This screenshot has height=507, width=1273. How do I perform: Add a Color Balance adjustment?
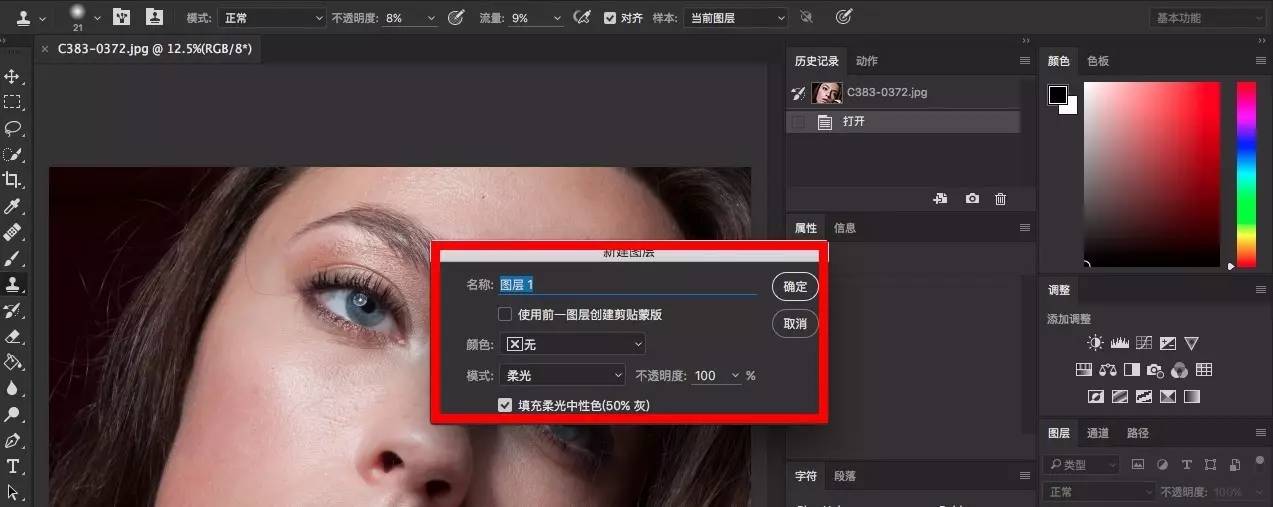pos(1107,370)
